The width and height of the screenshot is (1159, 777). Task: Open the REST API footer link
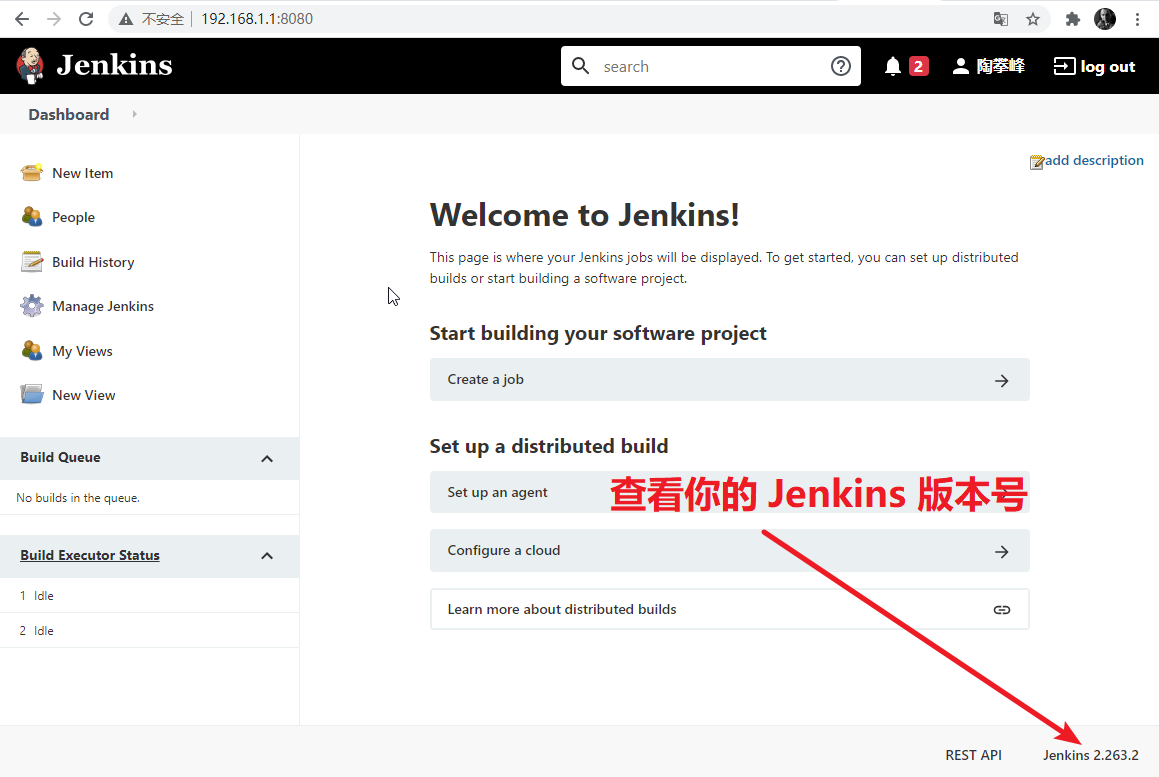pos(973,755)
